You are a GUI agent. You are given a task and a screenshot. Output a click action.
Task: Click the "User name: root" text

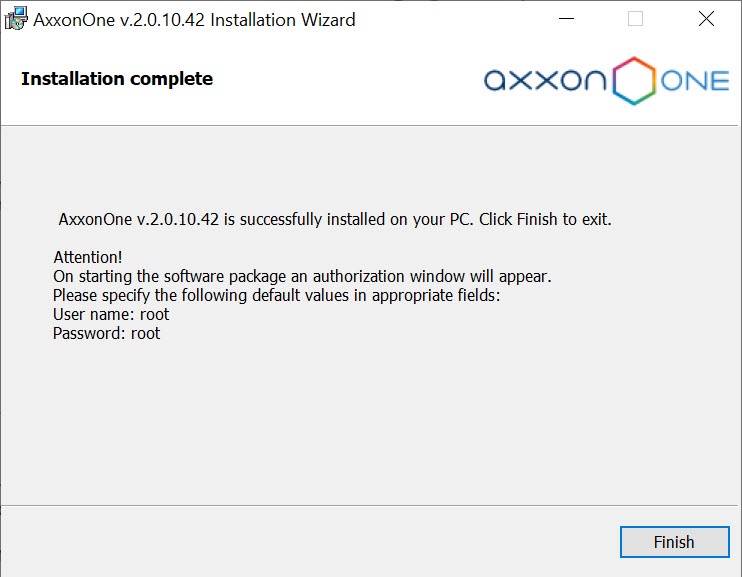111,314
